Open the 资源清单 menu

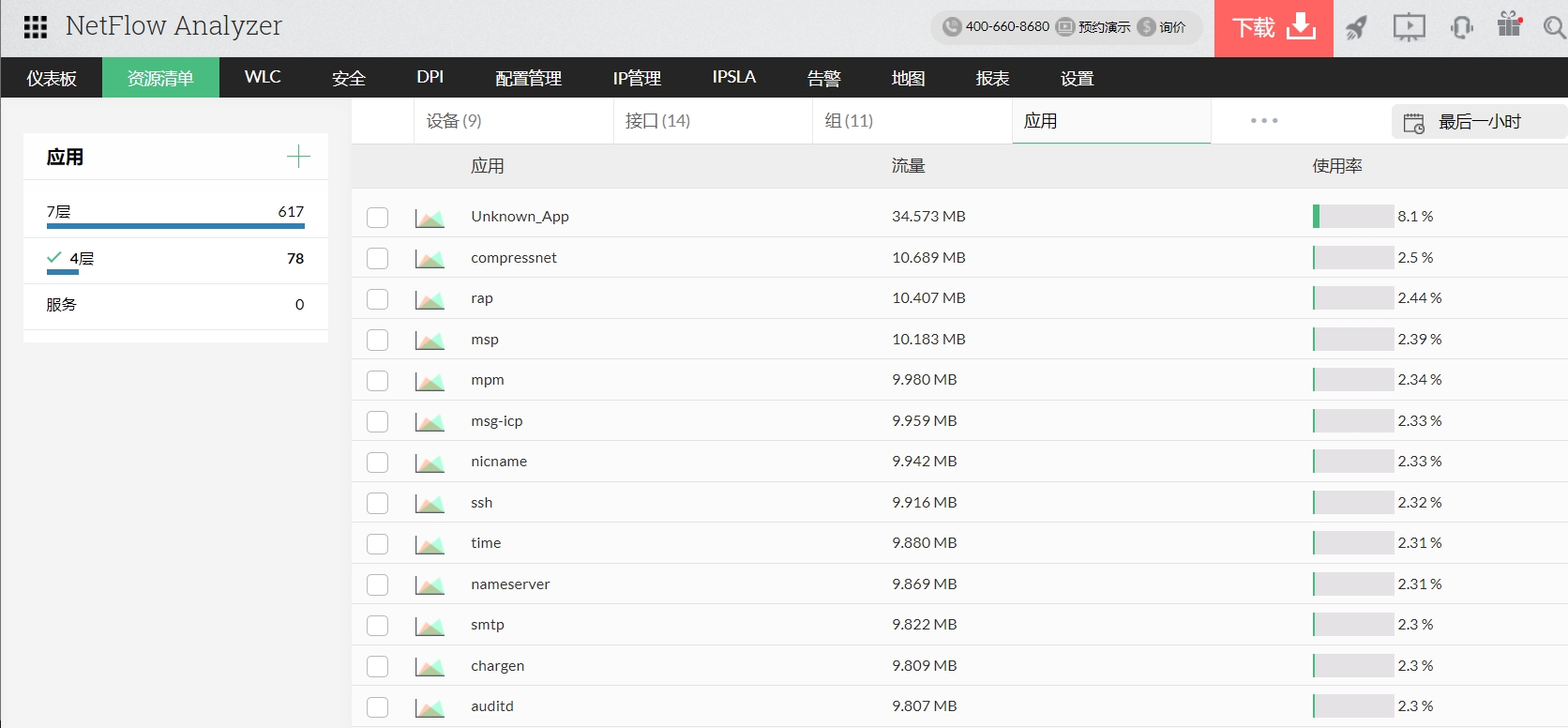point(160,78)
